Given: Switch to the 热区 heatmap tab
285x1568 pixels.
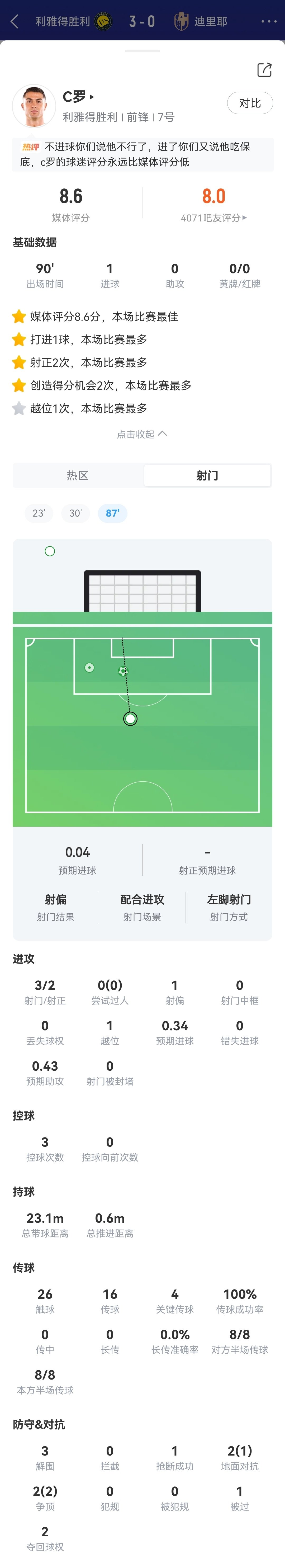Looking at the screenshot, I should [78, 475].
